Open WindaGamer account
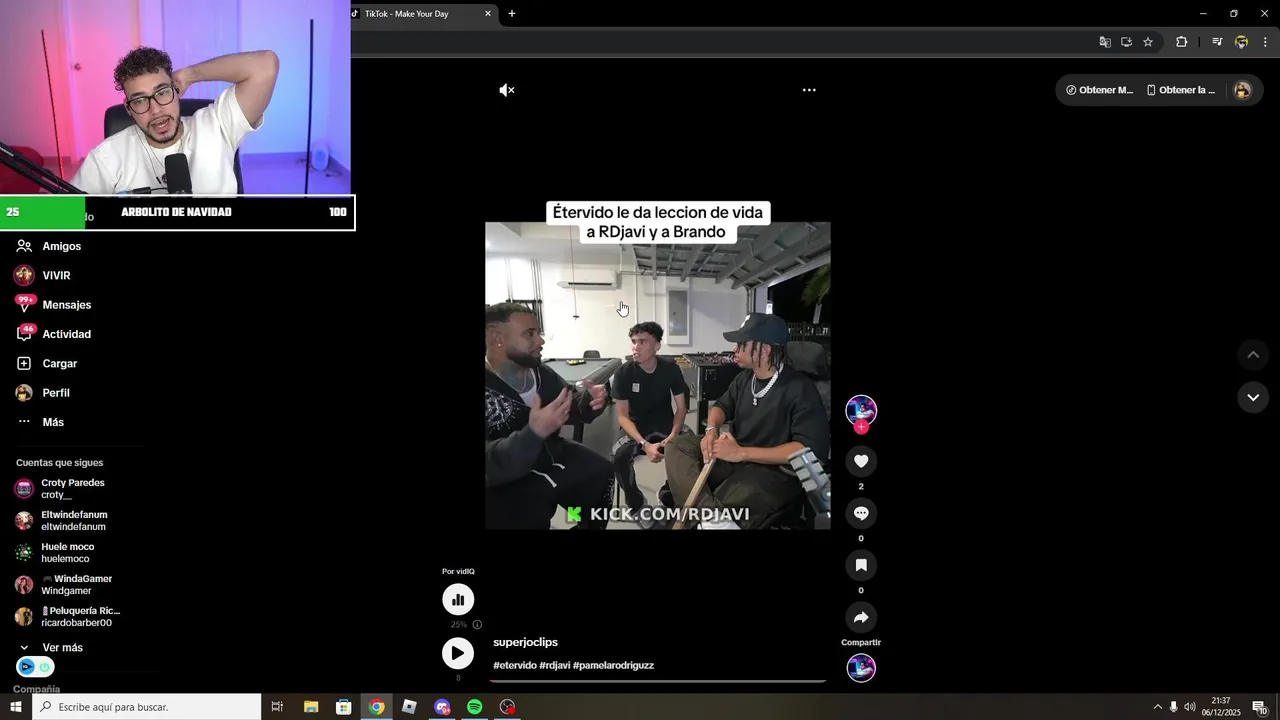Image resolution: width=1280 pixels, height=720 pixels. (x=76, y=585)
